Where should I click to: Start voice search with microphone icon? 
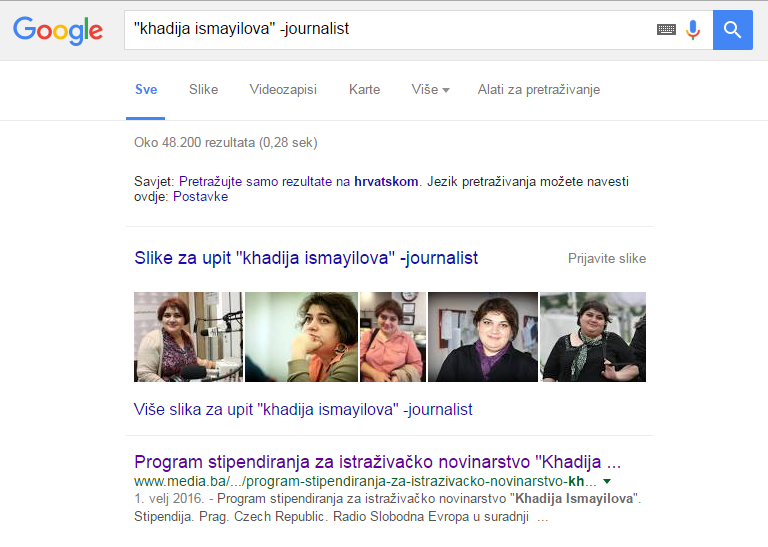click(x=693, y=30)
